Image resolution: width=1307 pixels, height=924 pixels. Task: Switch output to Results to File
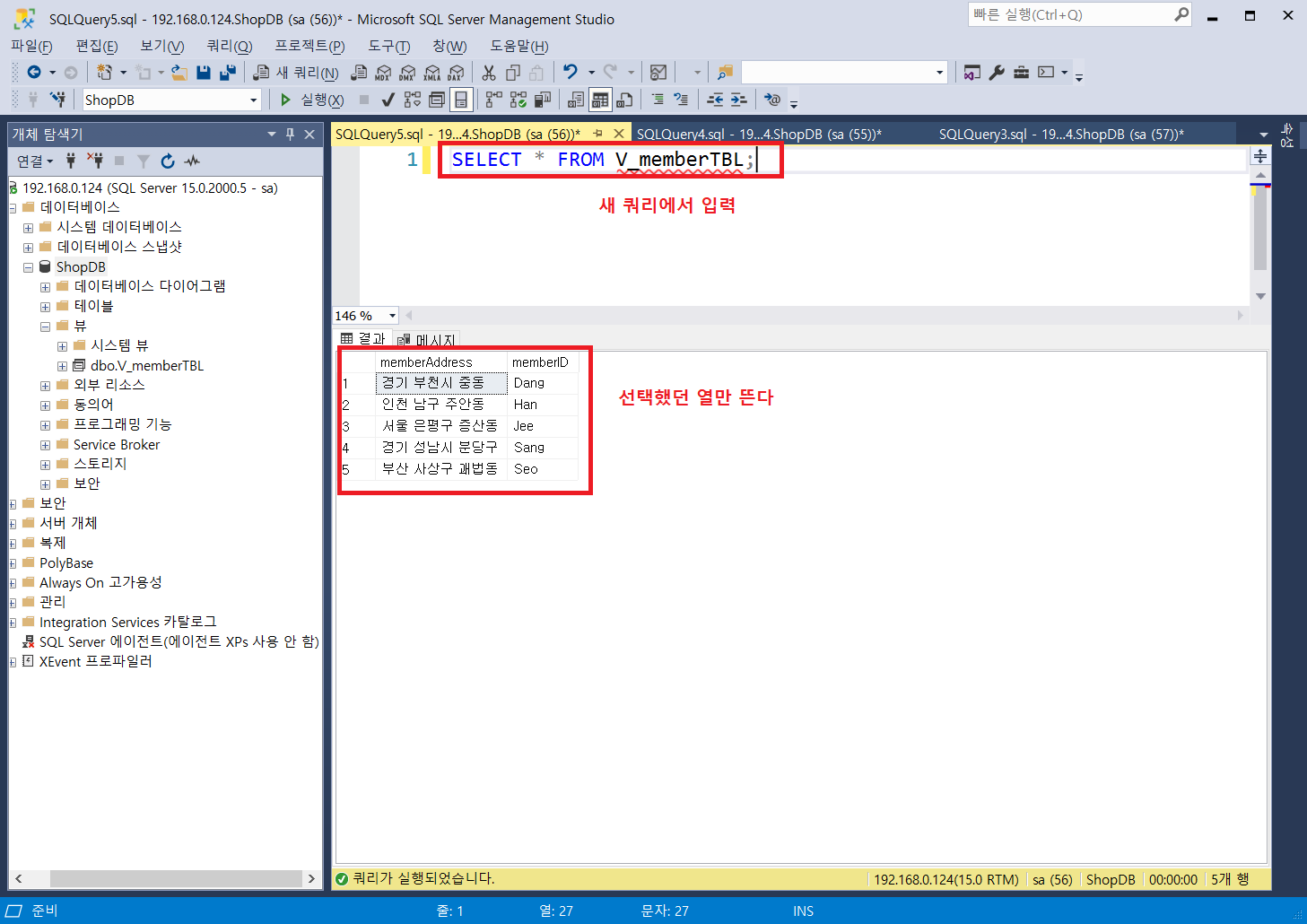[624, 100]
